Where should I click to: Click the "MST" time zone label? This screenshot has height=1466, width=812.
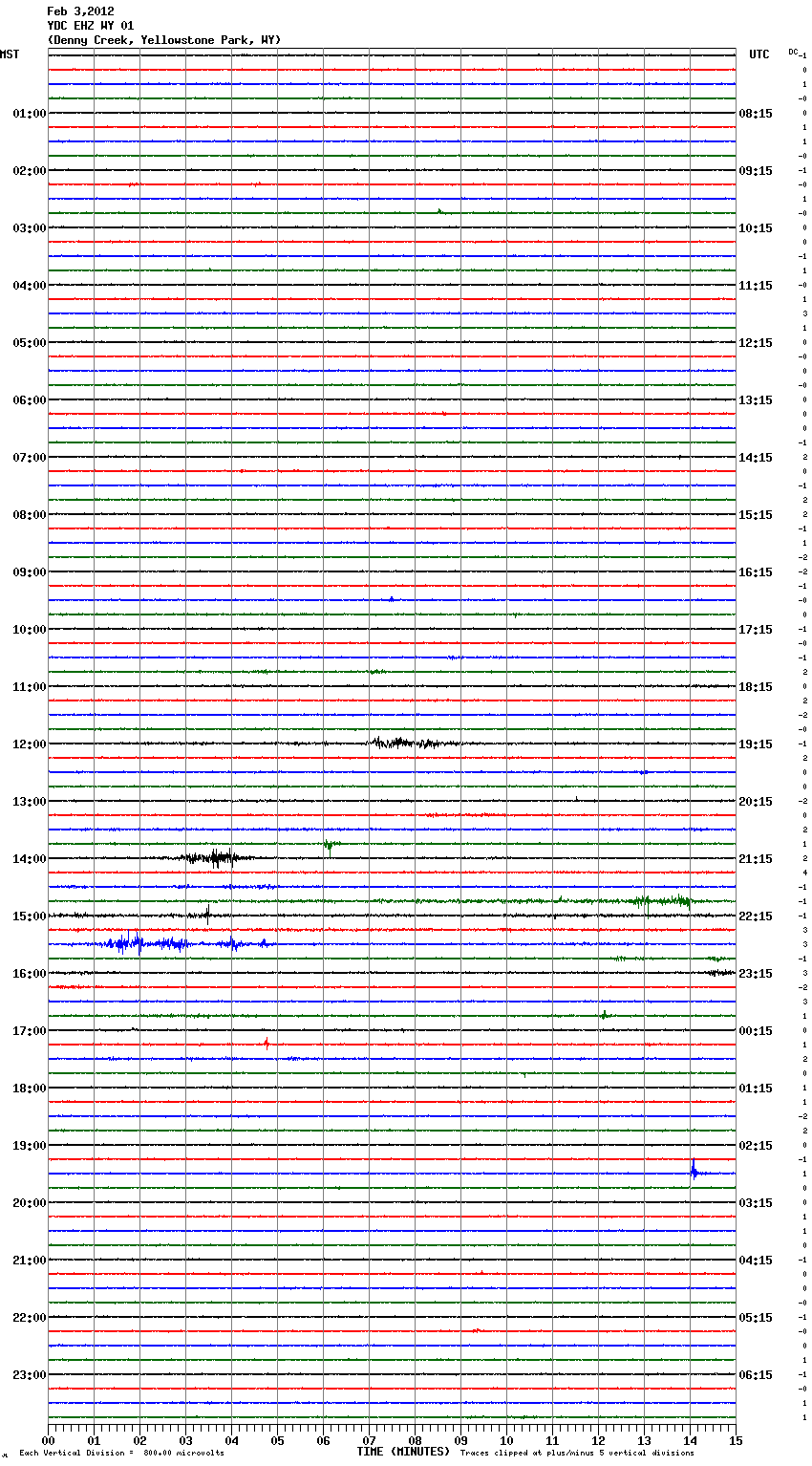[x=10, y=54]
